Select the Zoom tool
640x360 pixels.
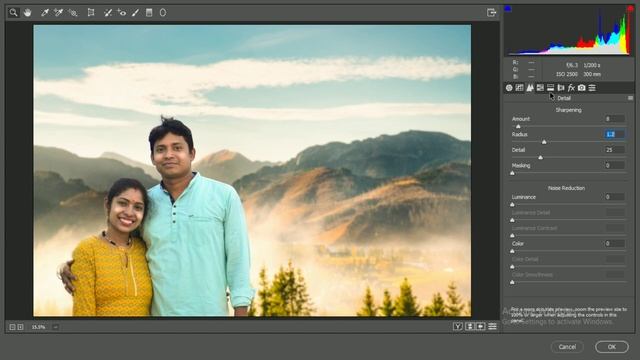pos(13,13)
